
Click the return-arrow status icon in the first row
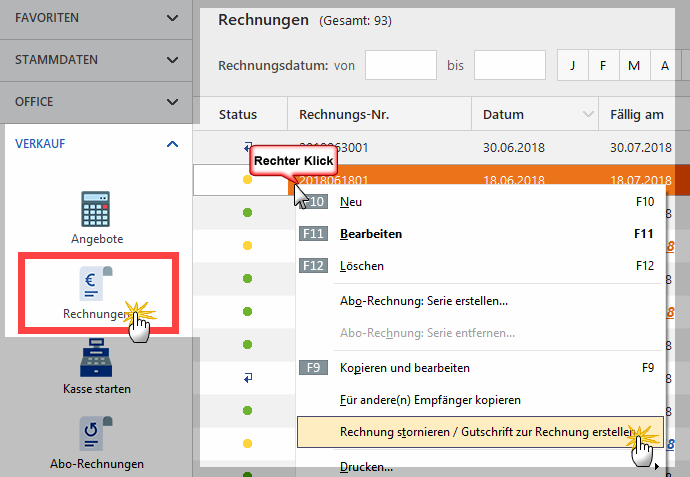click(x=248, y=146)
